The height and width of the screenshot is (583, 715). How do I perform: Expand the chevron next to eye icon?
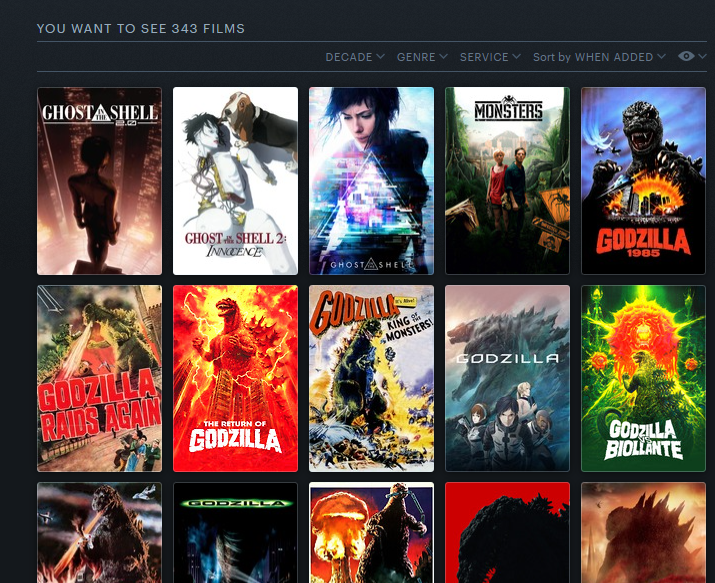point(702,56)
